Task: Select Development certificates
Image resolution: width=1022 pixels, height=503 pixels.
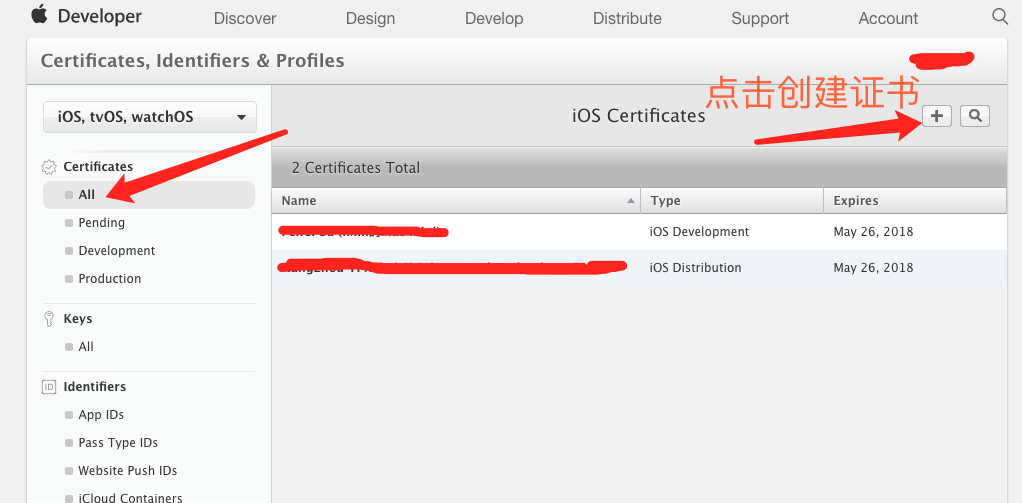Action: click(117, 251)
